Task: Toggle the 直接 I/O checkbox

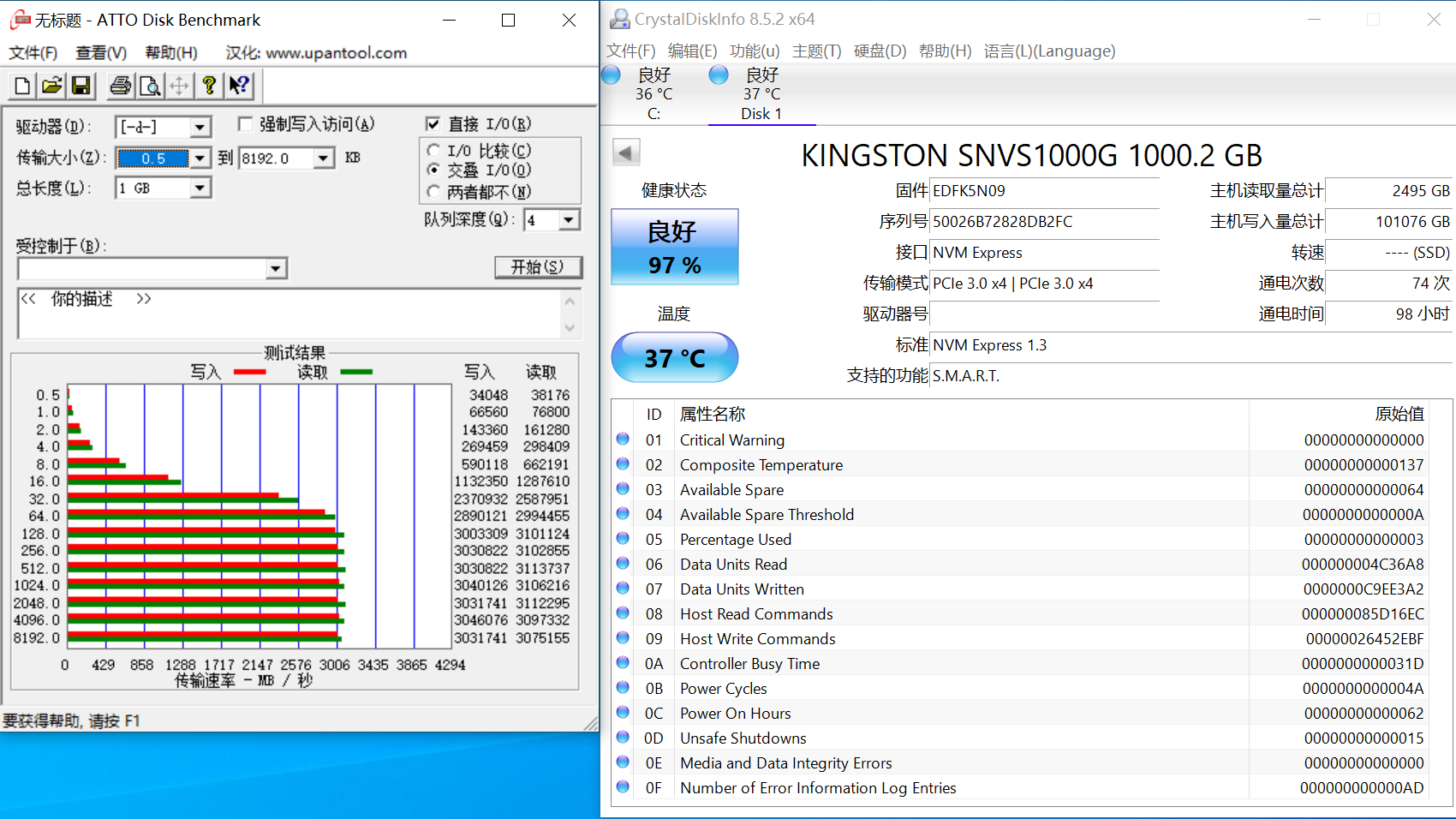Action: (x=433, y=124)
